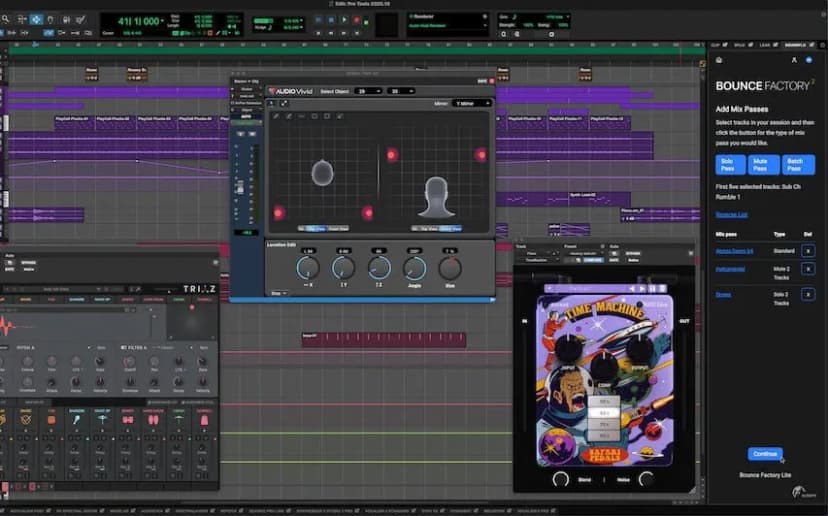Open the Solo 2 Tracks mix pass link
This screenshot has width=828, height=516.
[723, 295]
